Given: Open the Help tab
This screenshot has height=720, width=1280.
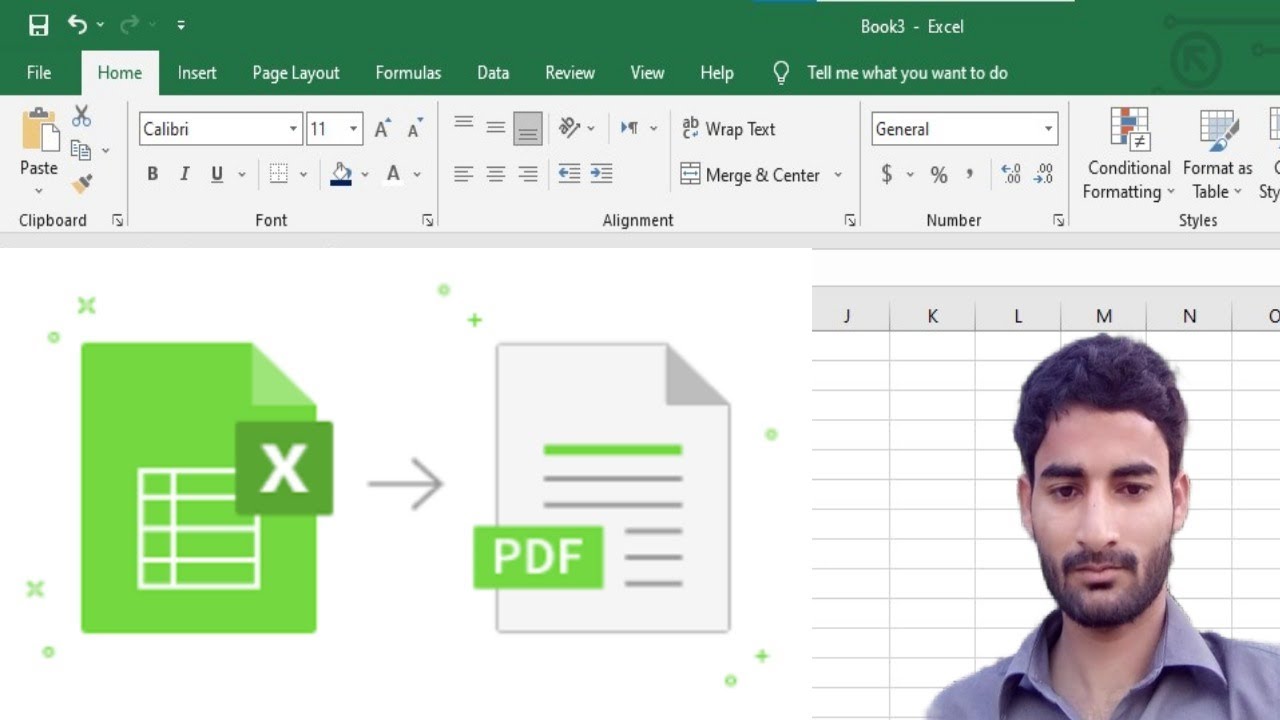Looking at the screenshot, I should 717,72.
